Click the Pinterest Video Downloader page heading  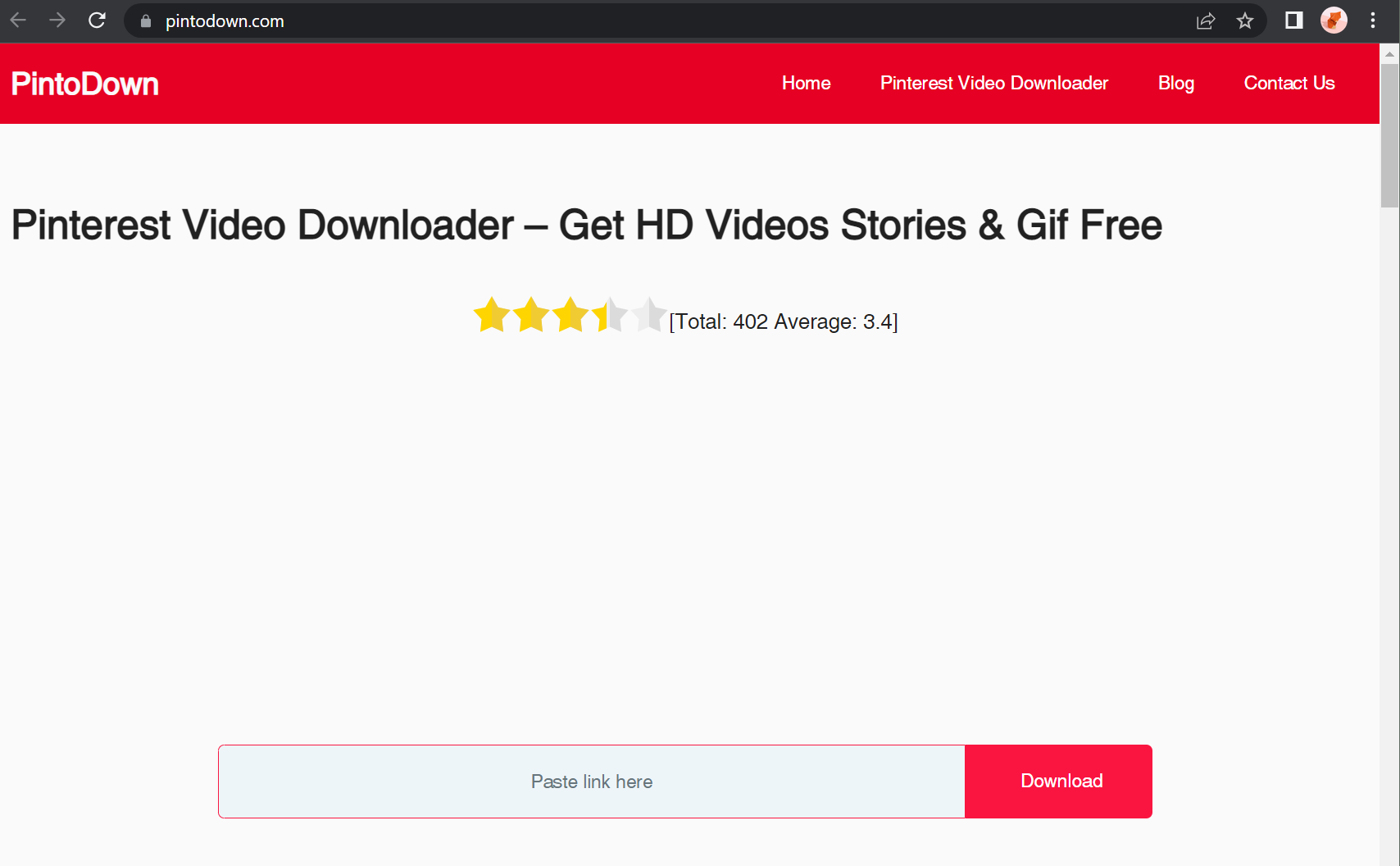[587, 225]
